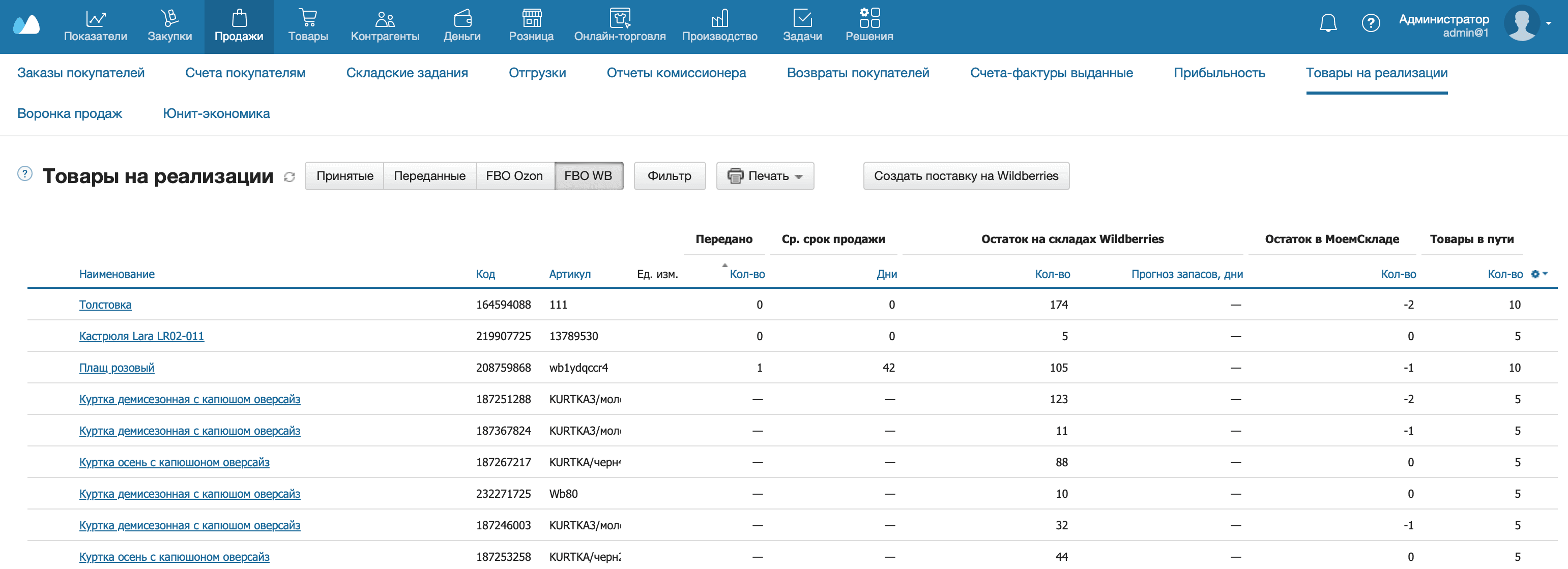Open the Плащ розовый product link
Screen dimensions: 1568x569
(x=117, y=368)
